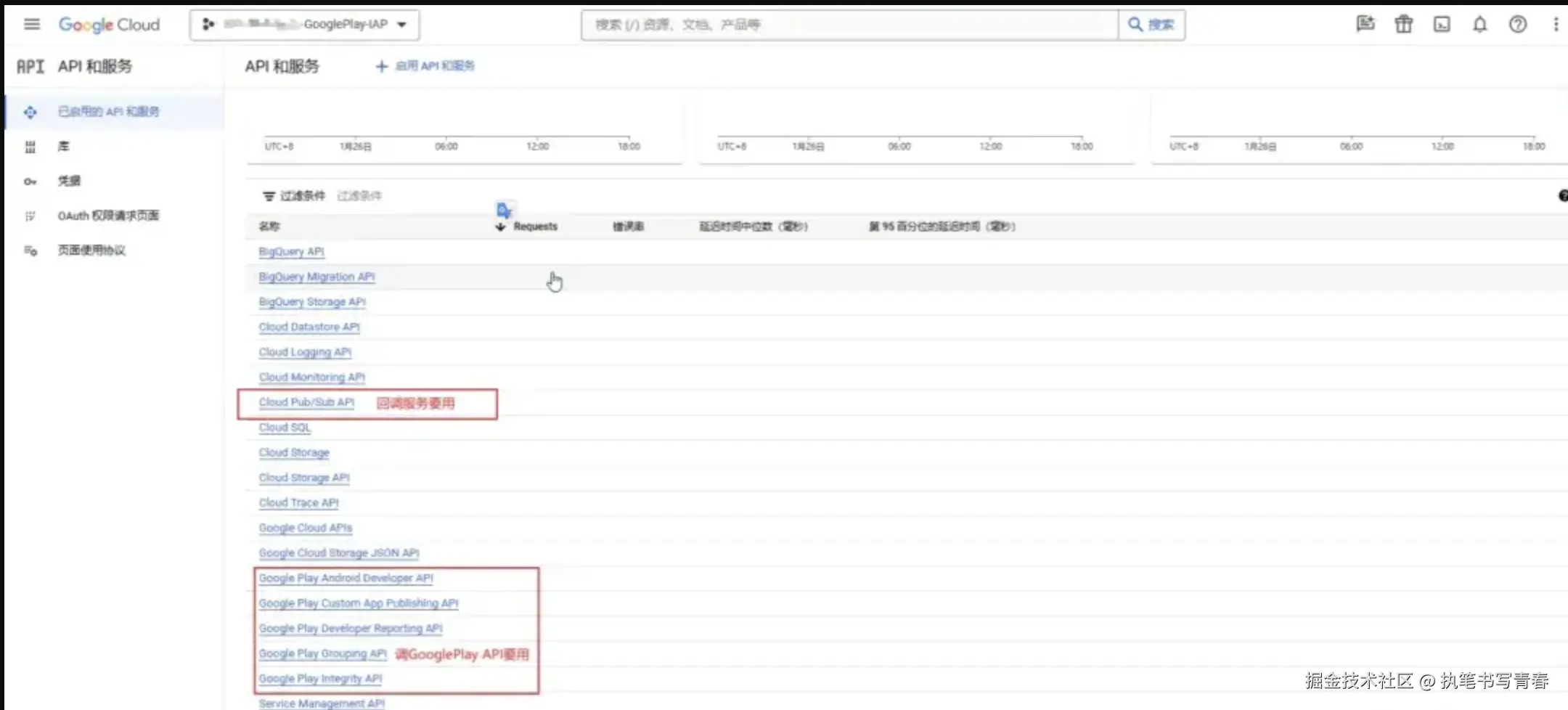Sort the table by the '错误率' column
The height and width of the screenshot is (710, 1568).
point(628,227)
